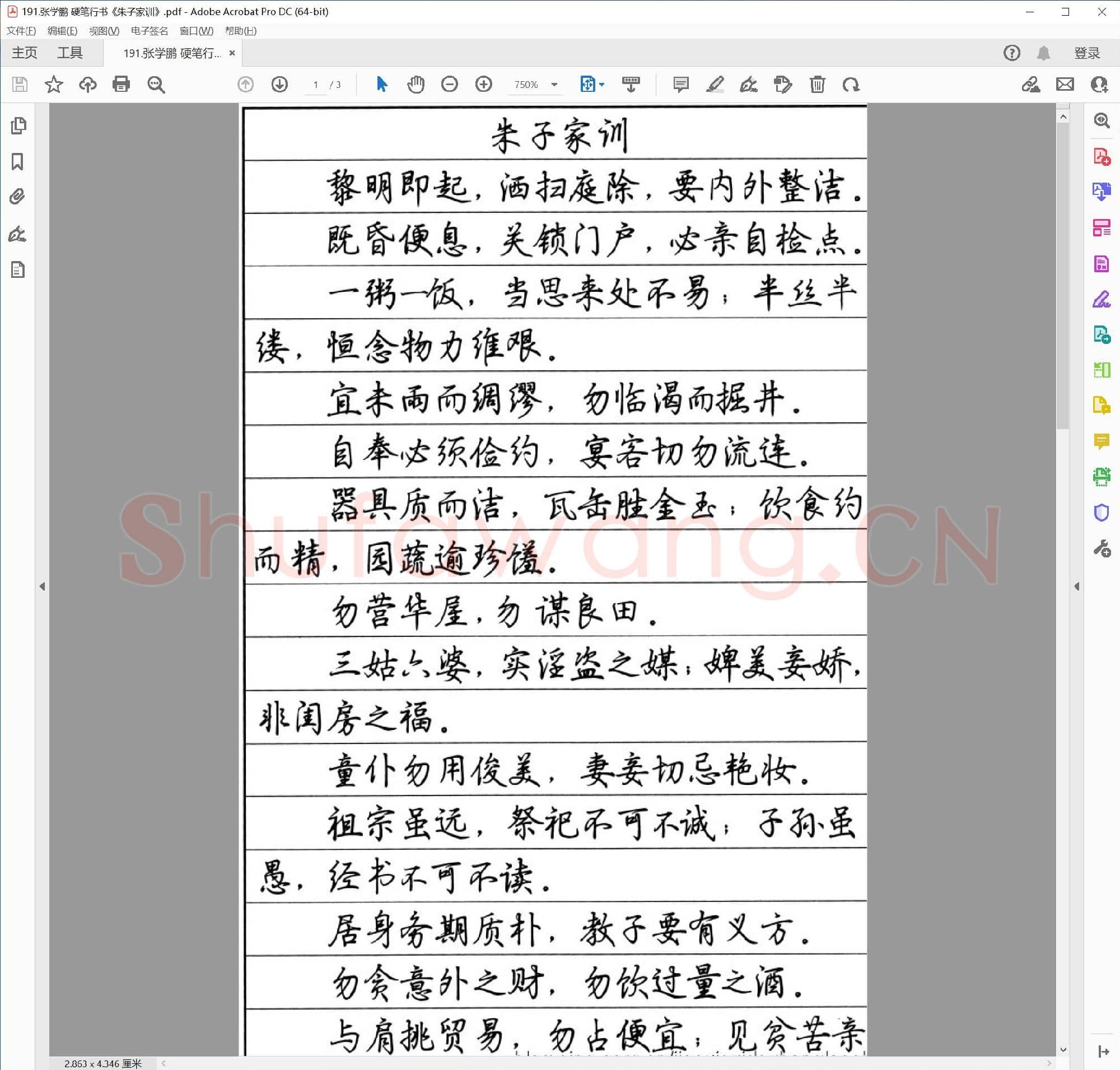Go to the next page with down arrow
1120x1070 pixels.
tap(279, 85)
